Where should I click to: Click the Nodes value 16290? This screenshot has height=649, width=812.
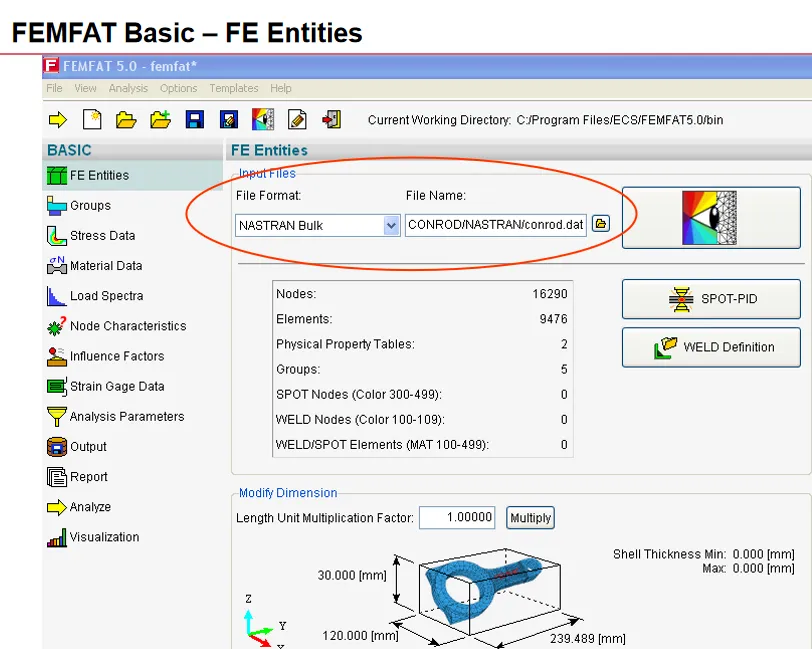[x=550, y=294]
